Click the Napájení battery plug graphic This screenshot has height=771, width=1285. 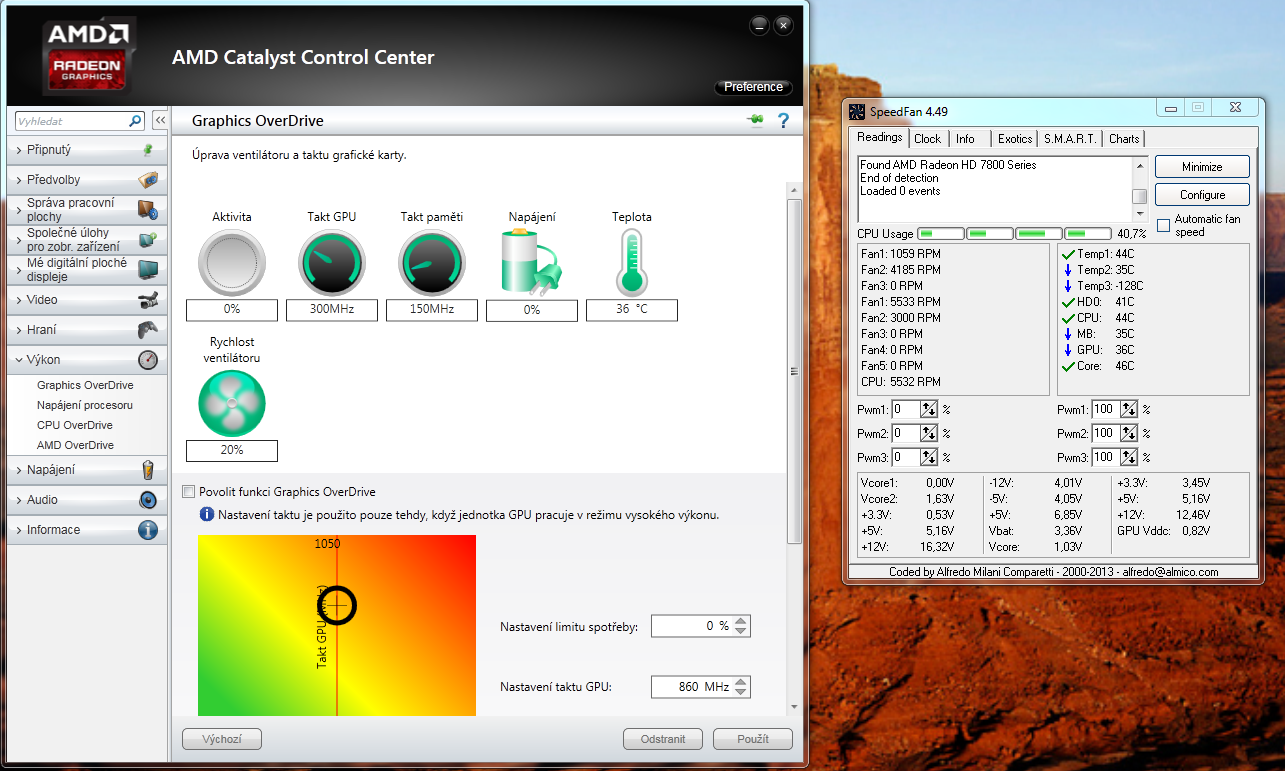pos(532,262)
